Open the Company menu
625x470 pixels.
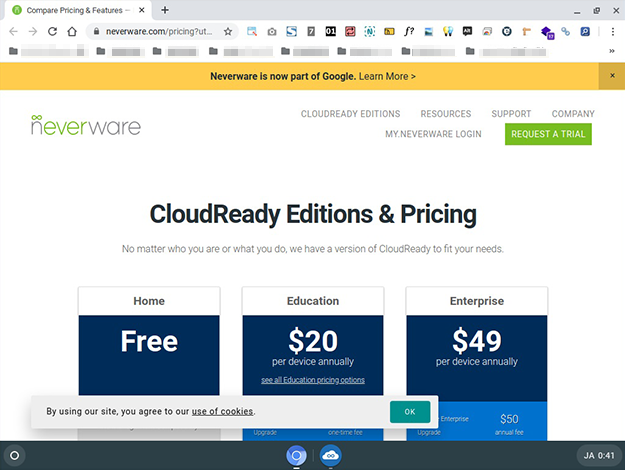tap(573, 114)
